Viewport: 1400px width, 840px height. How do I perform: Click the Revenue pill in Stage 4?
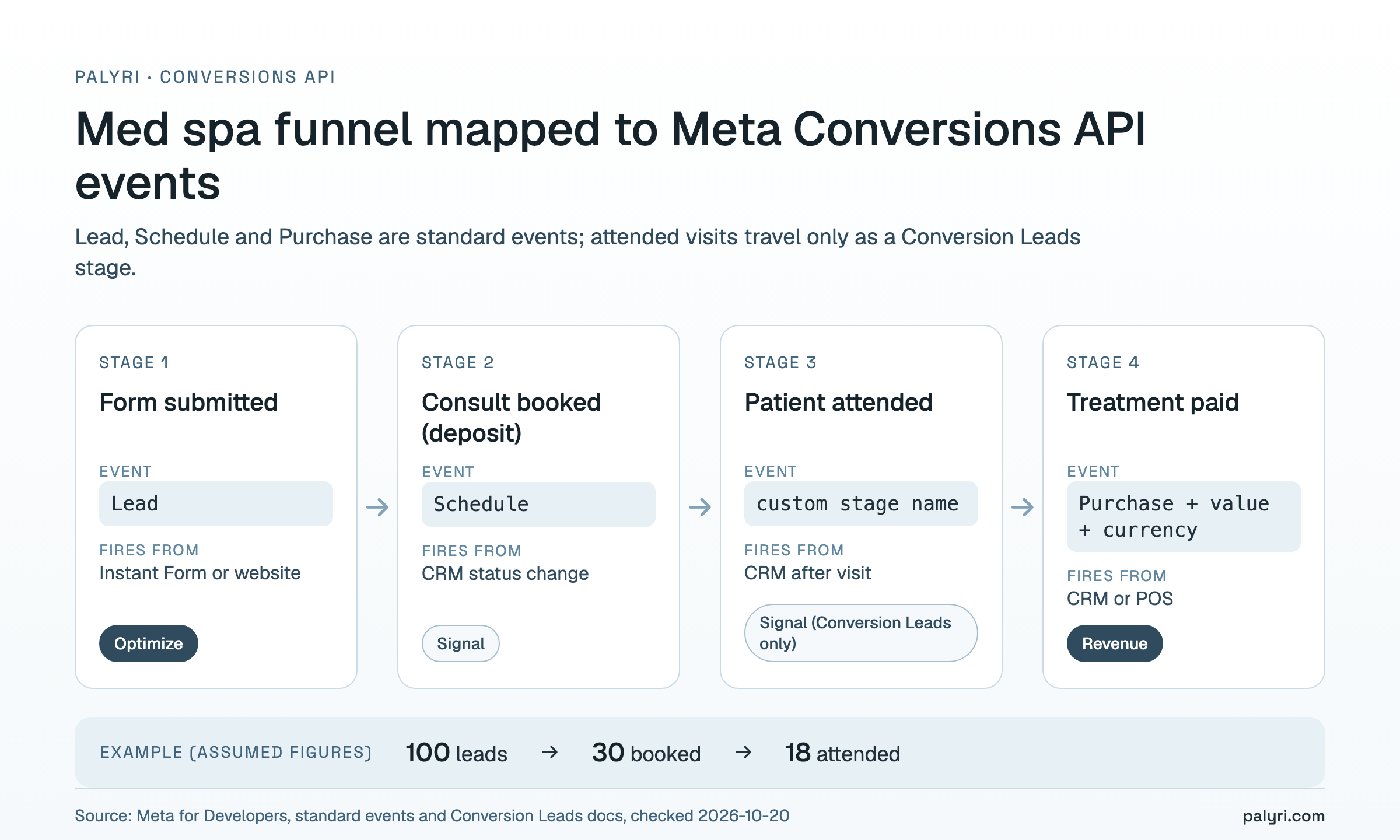click(x=1115, y=643)
